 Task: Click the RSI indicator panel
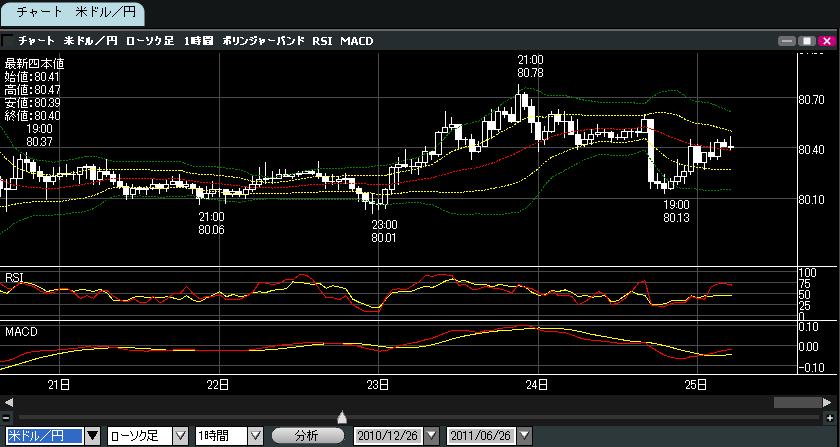pos(400,293)
